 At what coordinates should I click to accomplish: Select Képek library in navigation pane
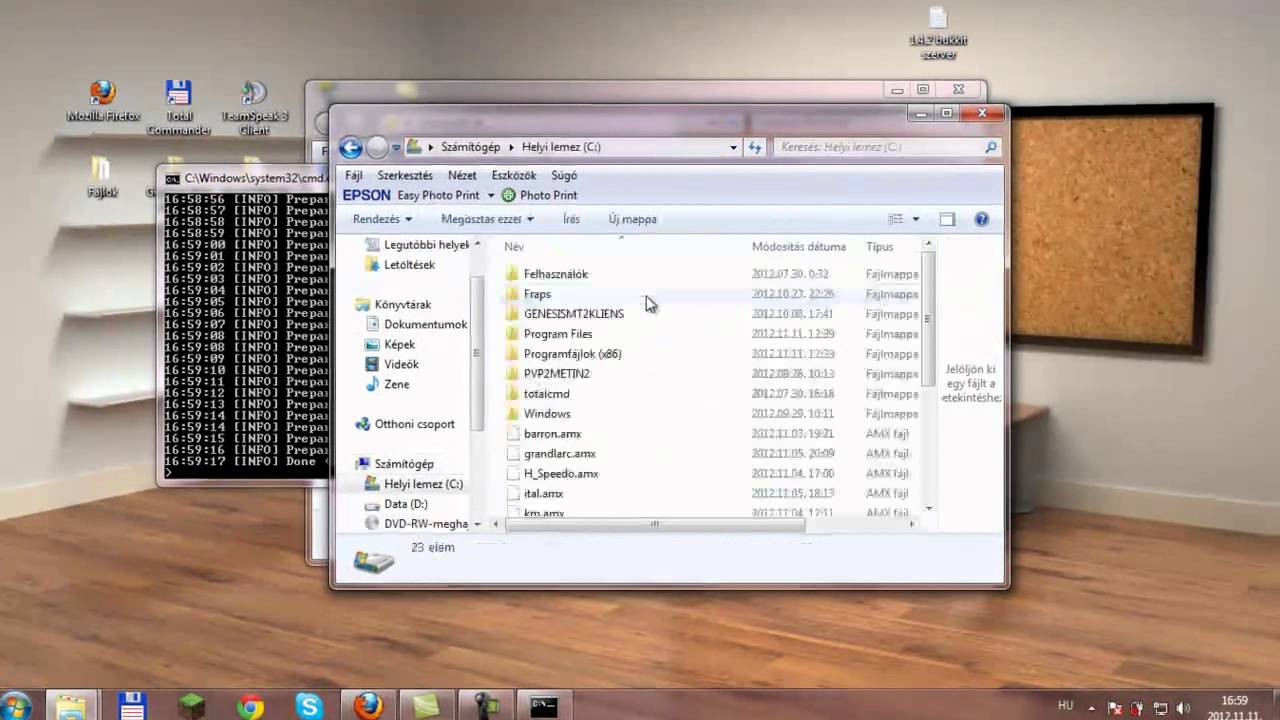click(399, 344)
